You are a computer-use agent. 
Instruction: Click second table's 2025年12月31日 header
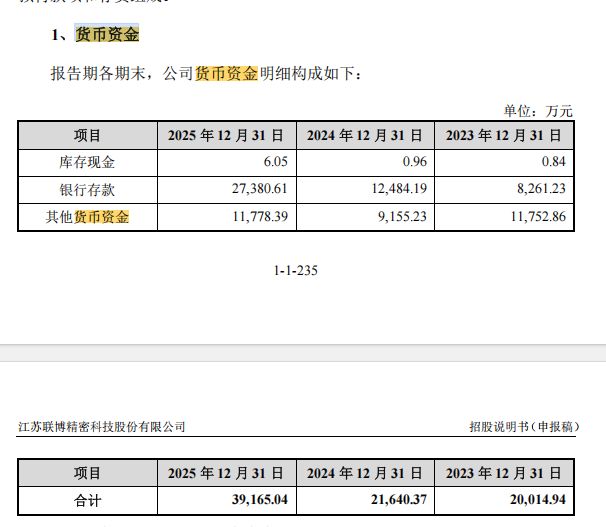point(226,473)
